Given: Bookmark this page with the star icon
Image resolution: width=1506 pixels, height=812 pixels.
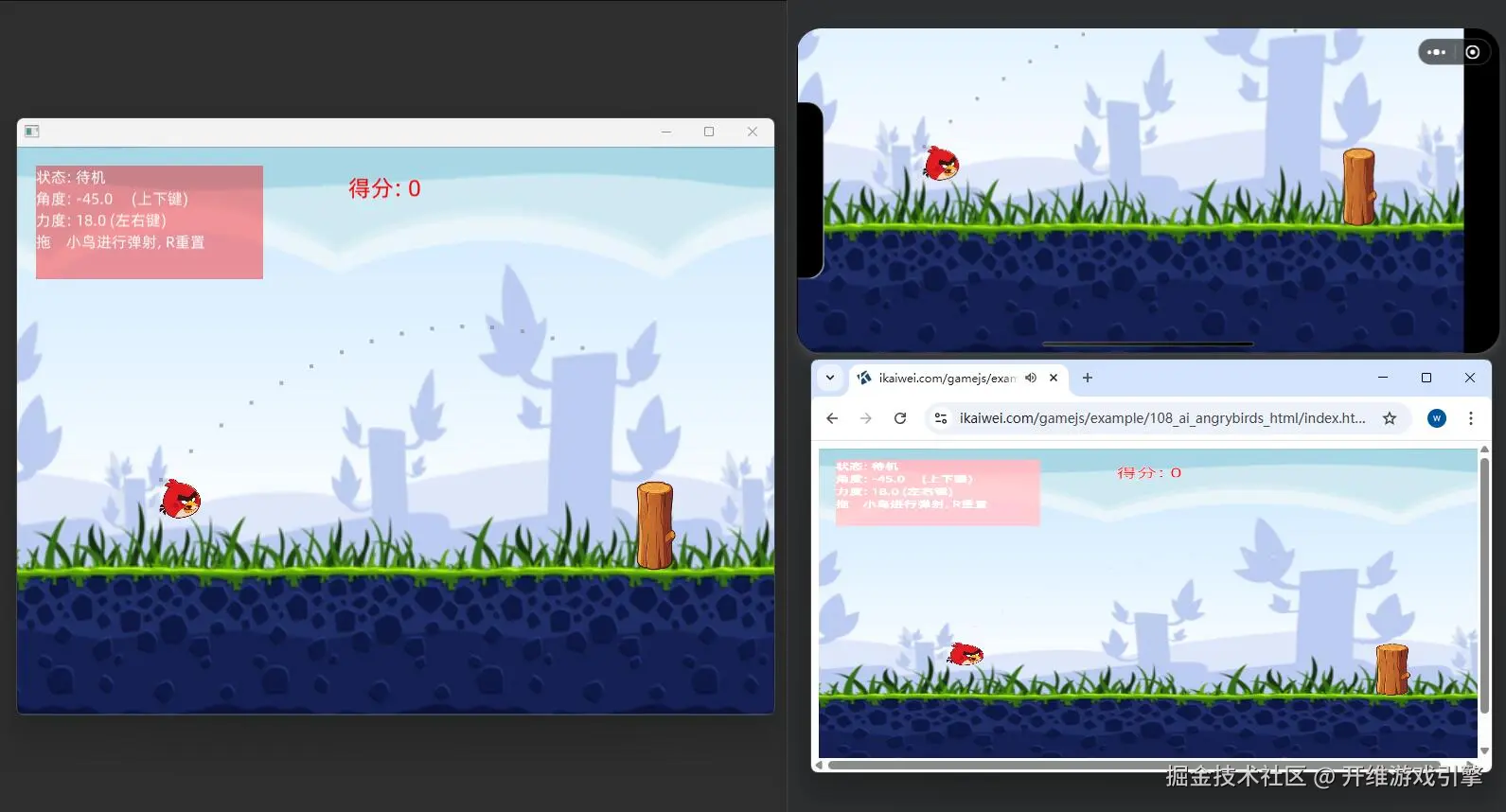Looking at the screenshot, I should (x=1390, y=418).
